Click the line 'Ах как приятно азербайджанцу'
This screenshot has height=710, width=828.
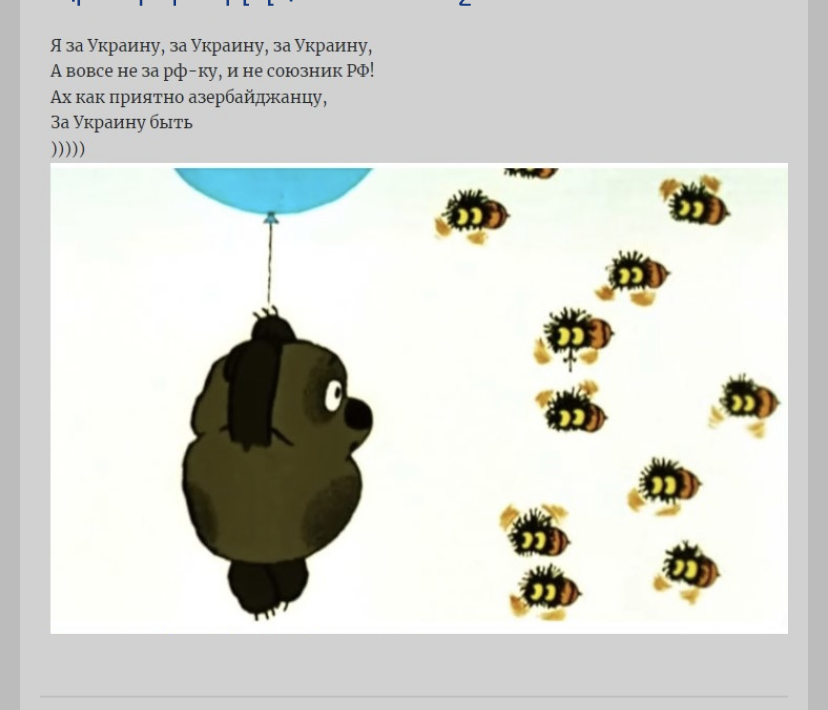[188, 97]
